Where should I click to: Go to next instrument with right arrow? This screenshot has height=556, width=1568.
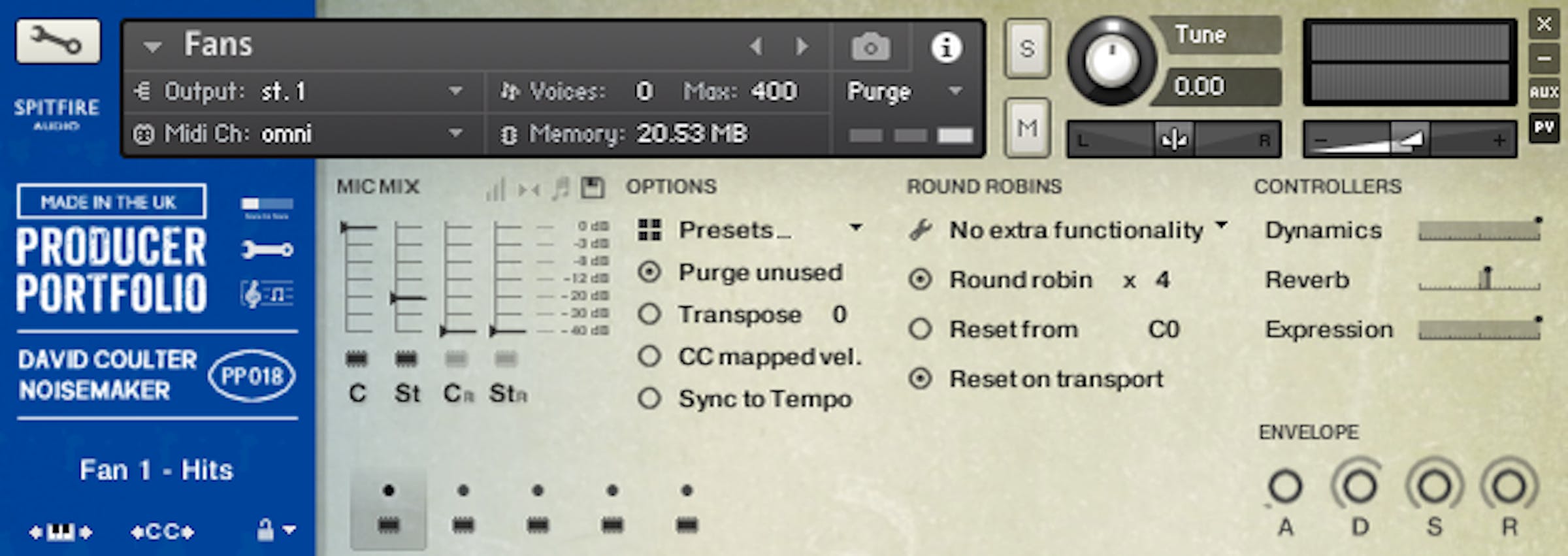coord(801,46)
